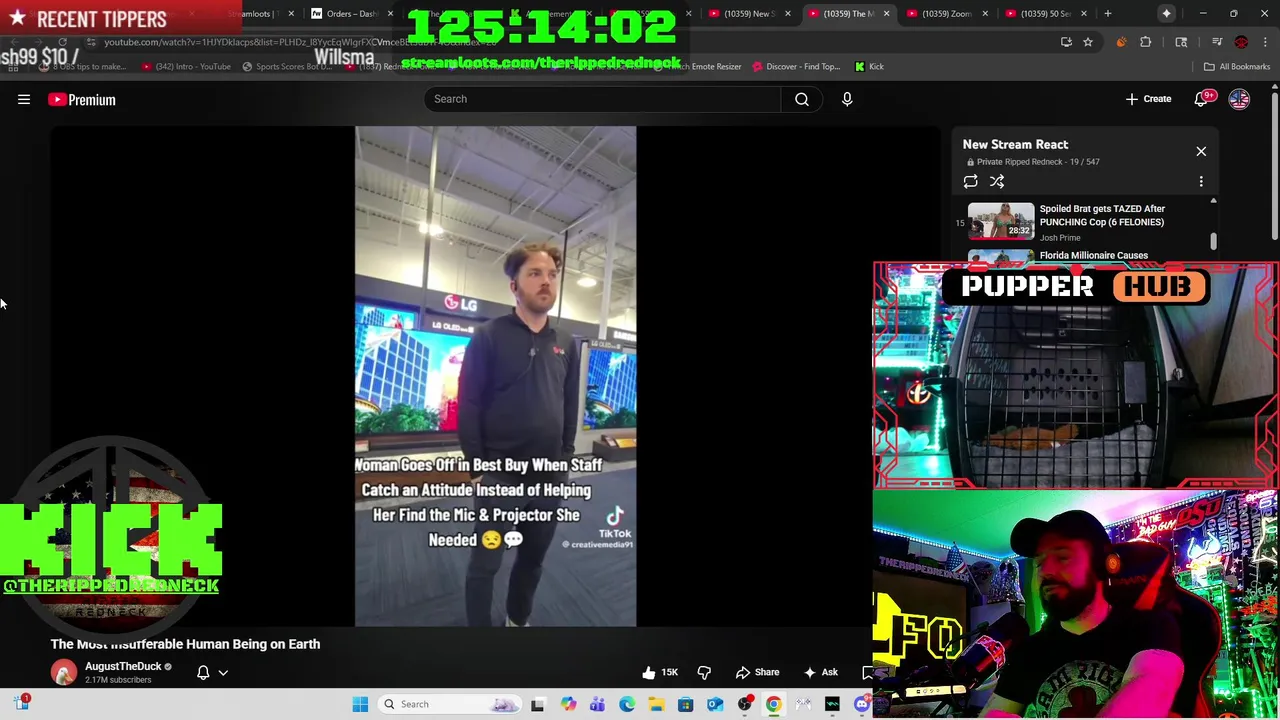Viewport: 1280px width, 720px height.
Task: Open Chrome extensions puzzle icon
Action: pos(1145,42)
